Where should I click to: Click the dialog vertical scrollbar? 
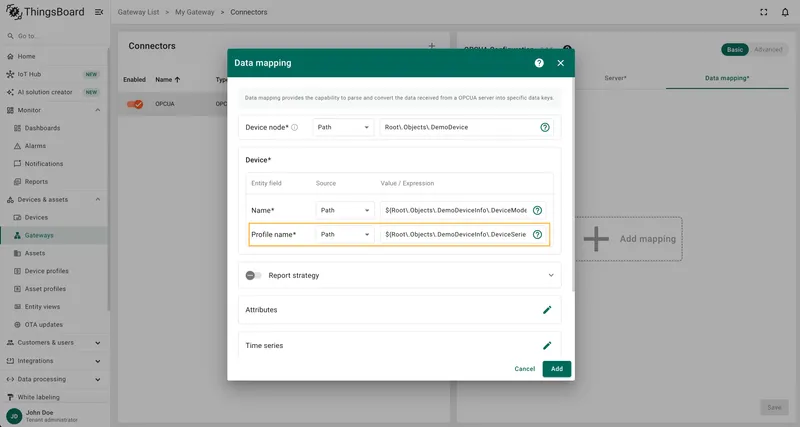click(x=572, y=186)
